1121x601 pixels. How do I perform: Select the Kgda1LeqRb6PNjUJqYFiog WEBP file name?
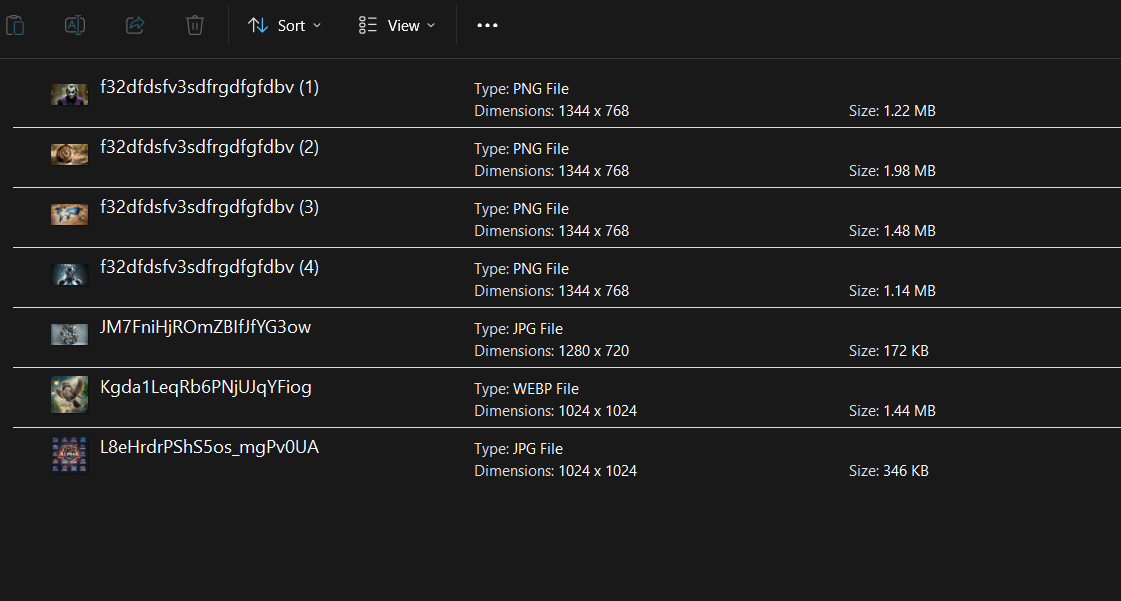(206, 387)
